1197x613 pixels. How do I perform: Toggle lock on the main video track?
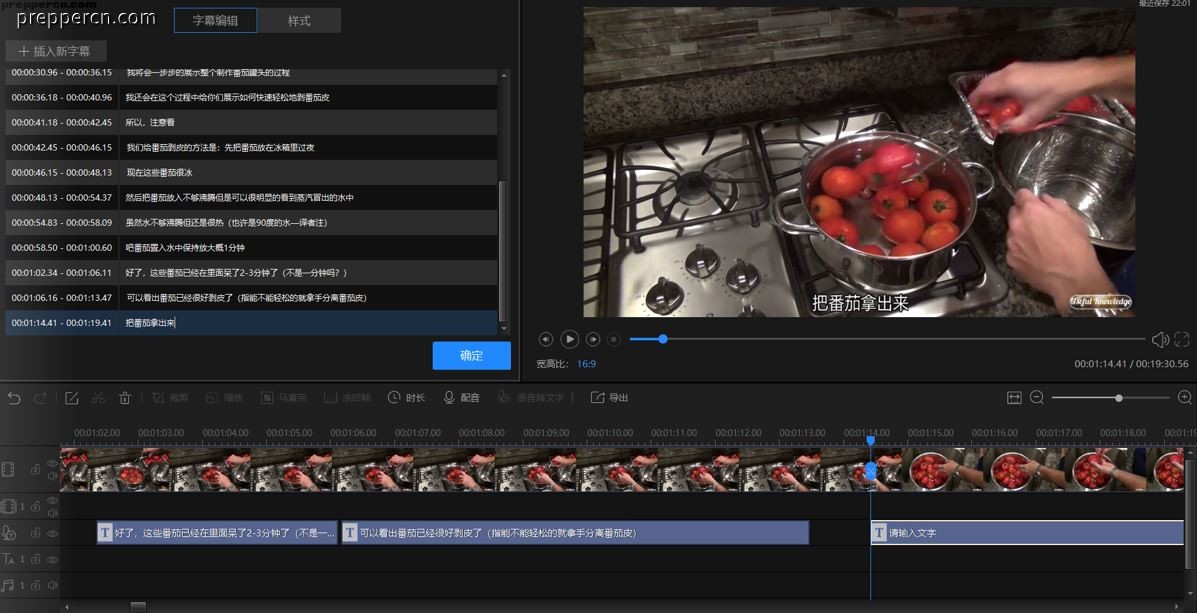tap(35, 469)
